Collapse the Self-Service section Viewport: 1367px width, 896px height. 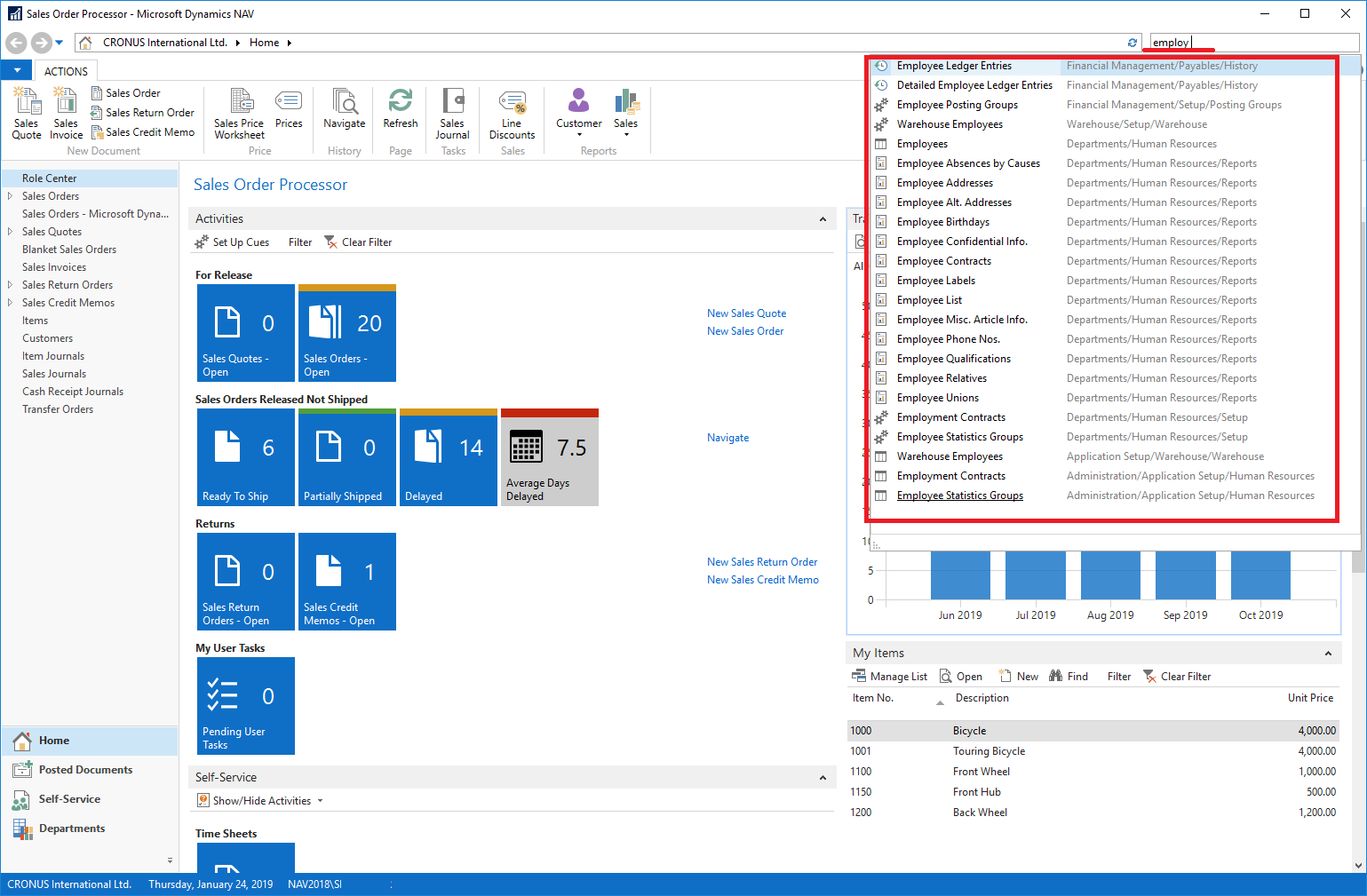(823, 777)
